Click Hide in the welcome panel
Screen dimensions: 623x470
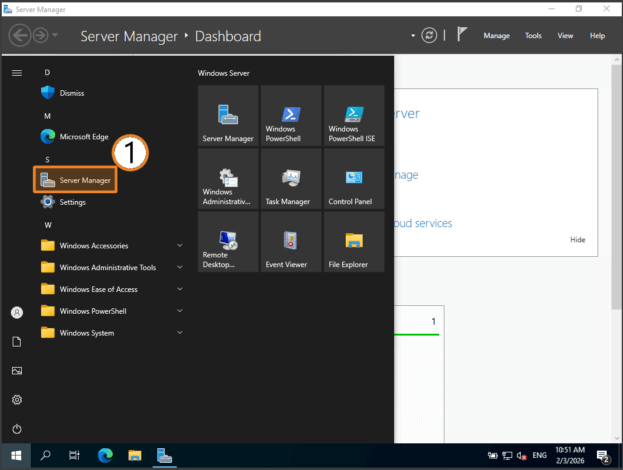pos(578,240)
